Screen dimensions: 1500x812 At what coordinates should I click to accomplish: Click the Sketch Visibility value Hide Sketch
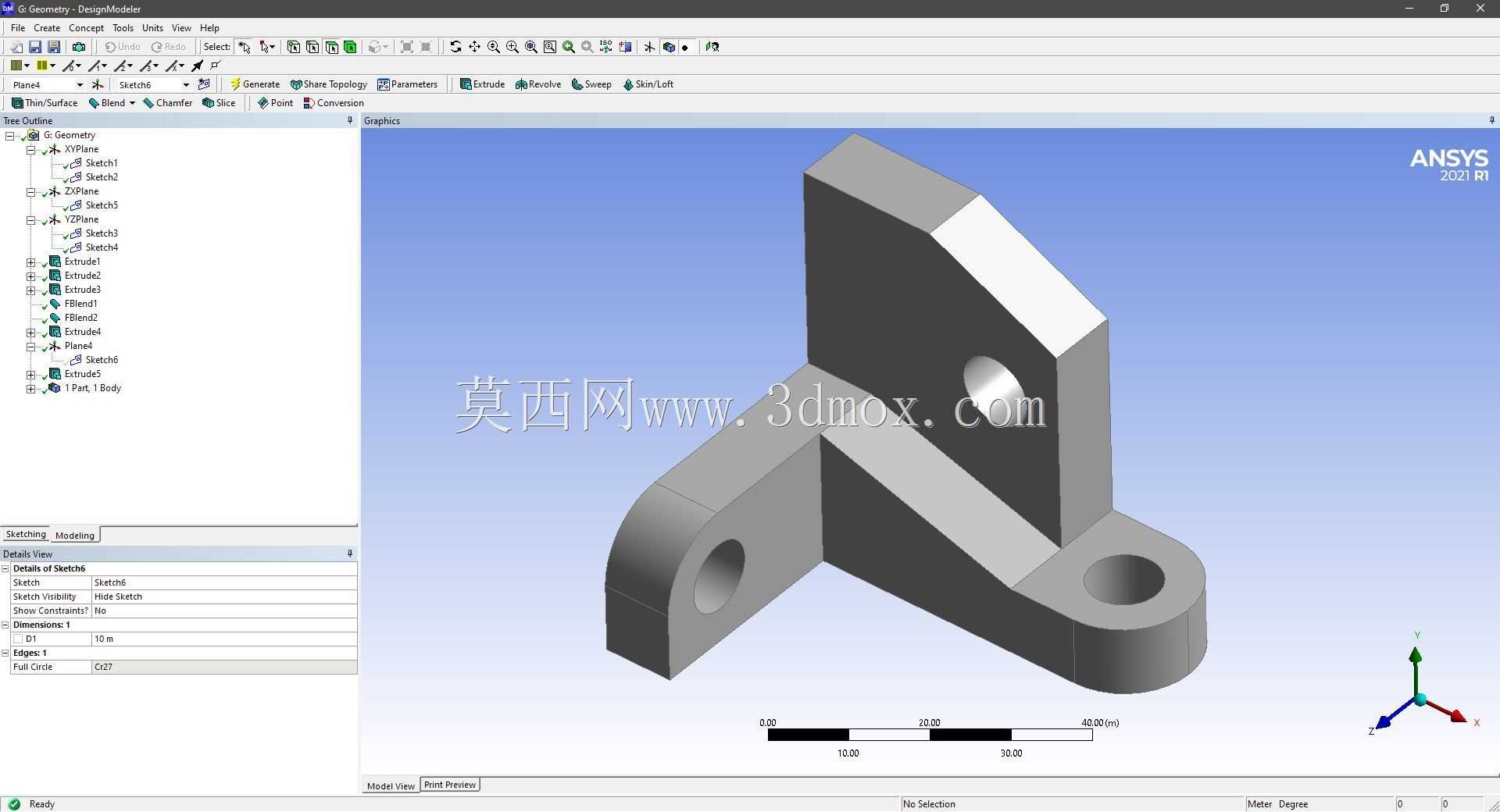(224, 597)
